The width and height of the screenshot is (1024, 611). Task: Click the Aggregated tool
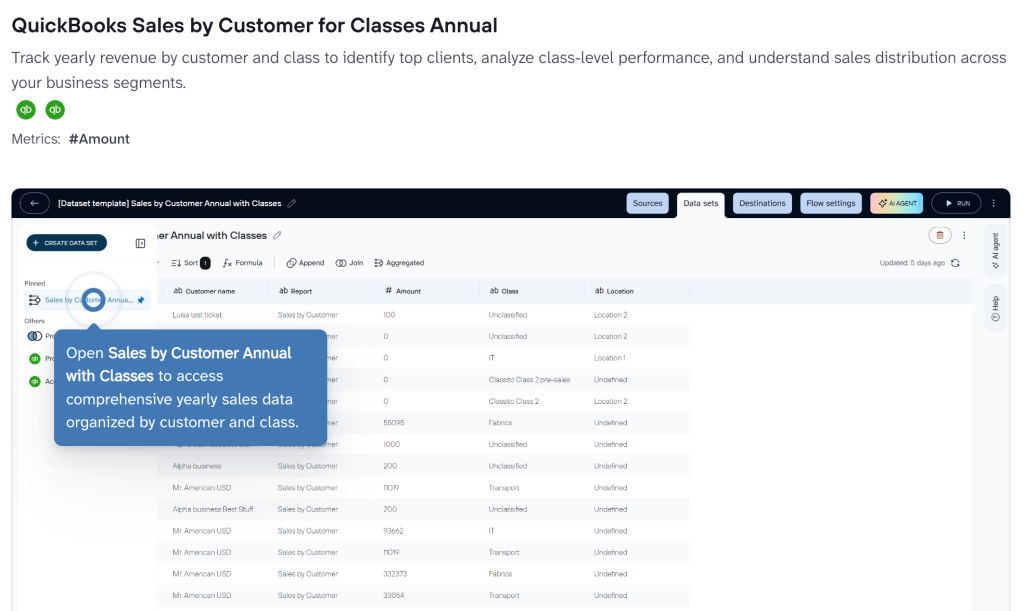click(399, 263)
